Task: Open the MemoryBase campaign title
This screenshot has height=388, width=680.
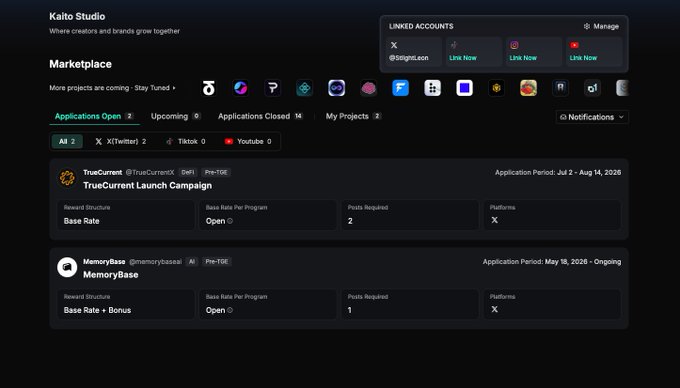Action: pos(111,275)
